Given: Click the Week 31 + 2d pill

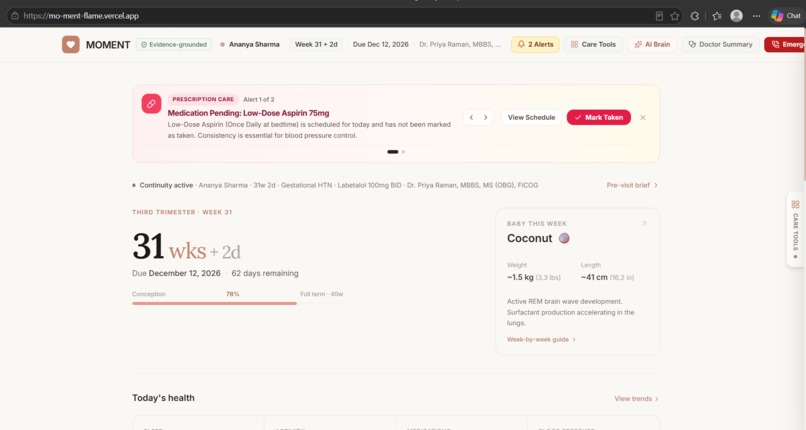Looking at the screenshot, I should (x=316, y=45).
